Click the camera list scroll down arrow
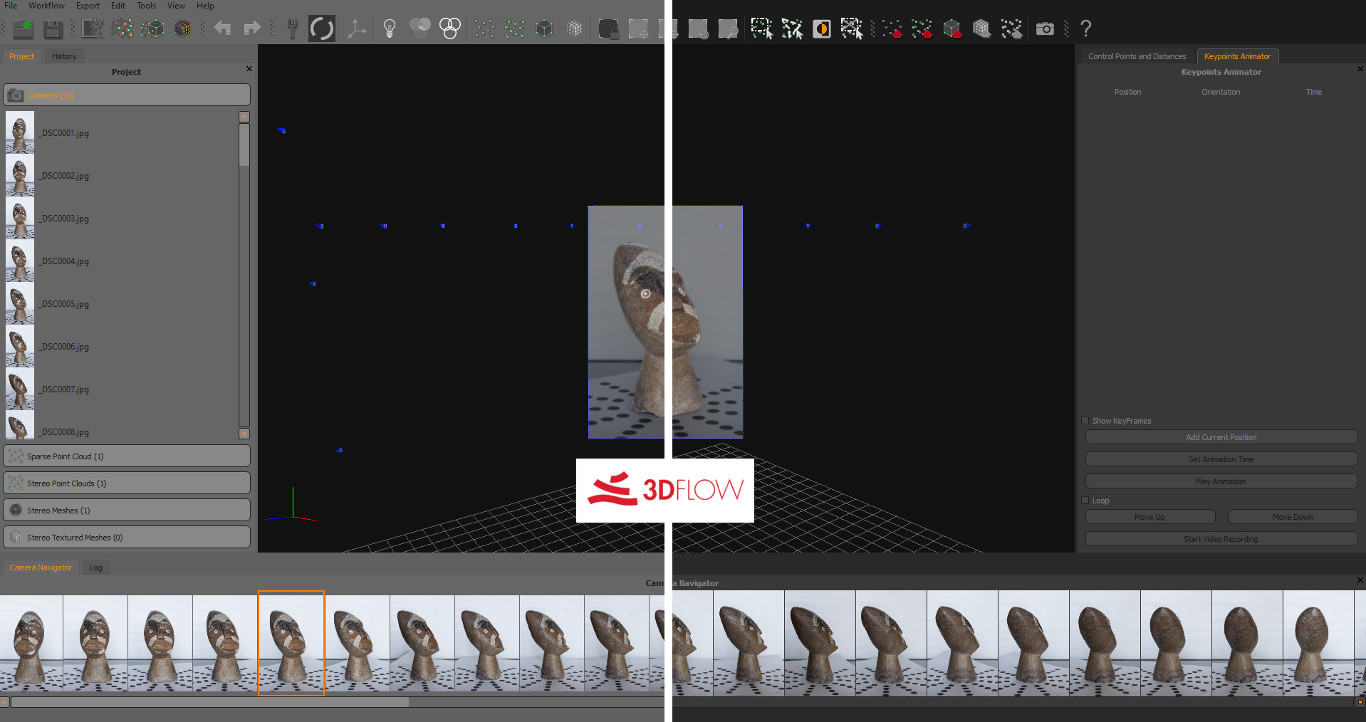Screen dimensions: 1366x722 pyautogui.click(x=244, y=433)
